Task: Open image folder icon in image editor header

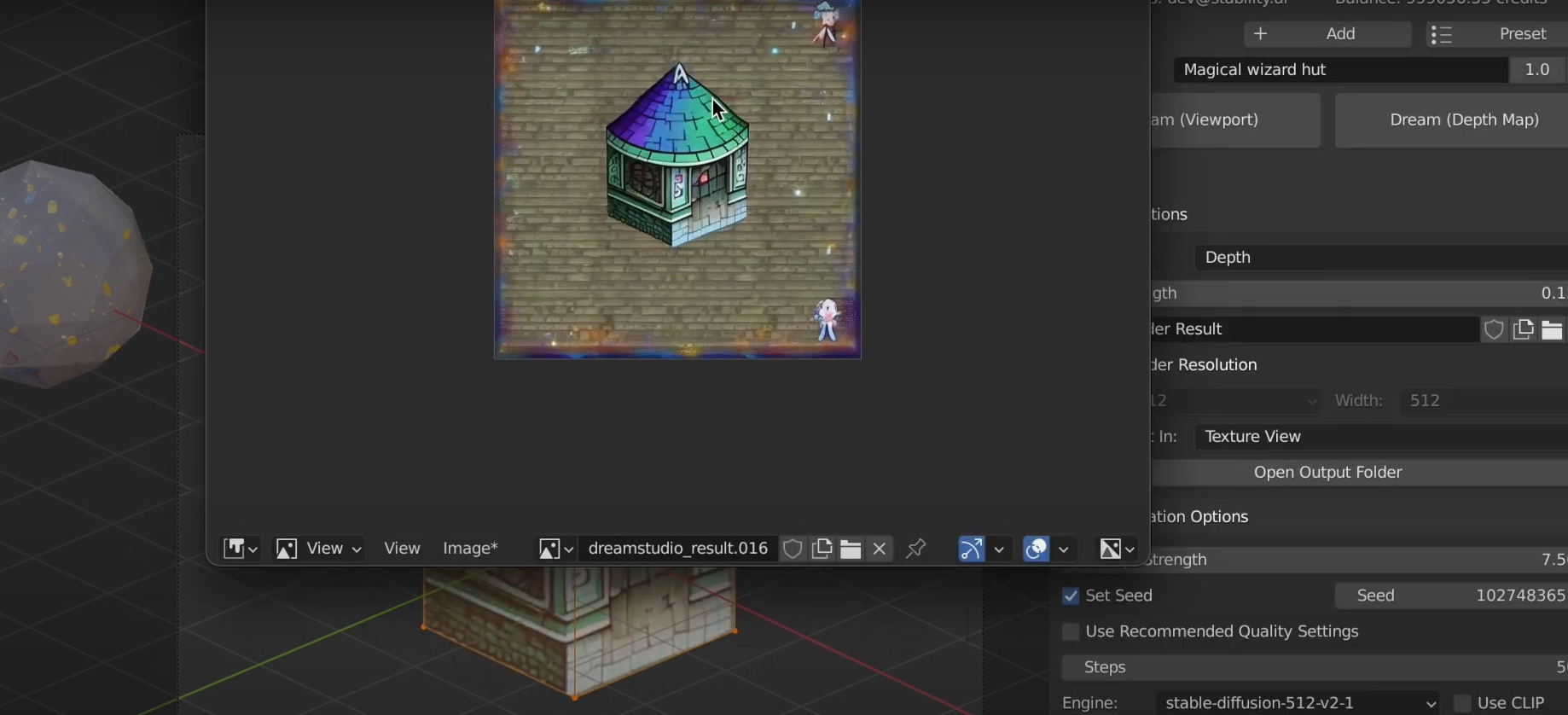Action: pyautogui.click(x=851, y=549)
